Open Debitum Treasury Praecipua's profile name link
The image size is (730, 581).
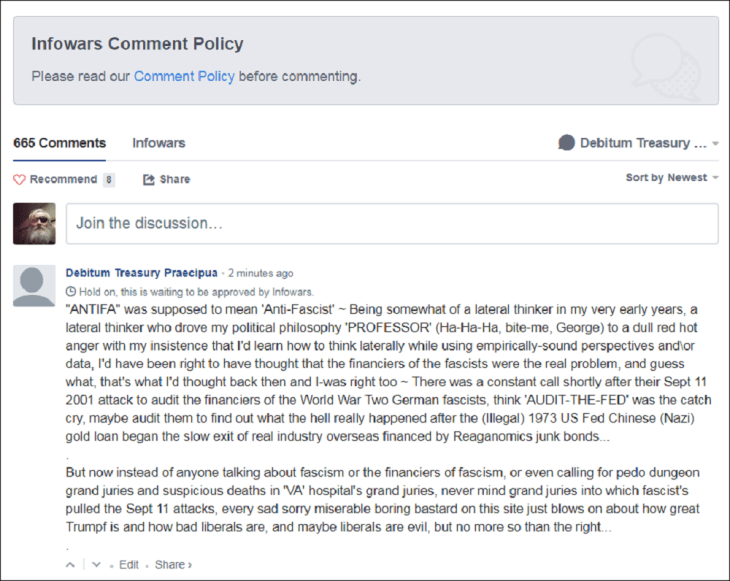click(x=143, y=273)
